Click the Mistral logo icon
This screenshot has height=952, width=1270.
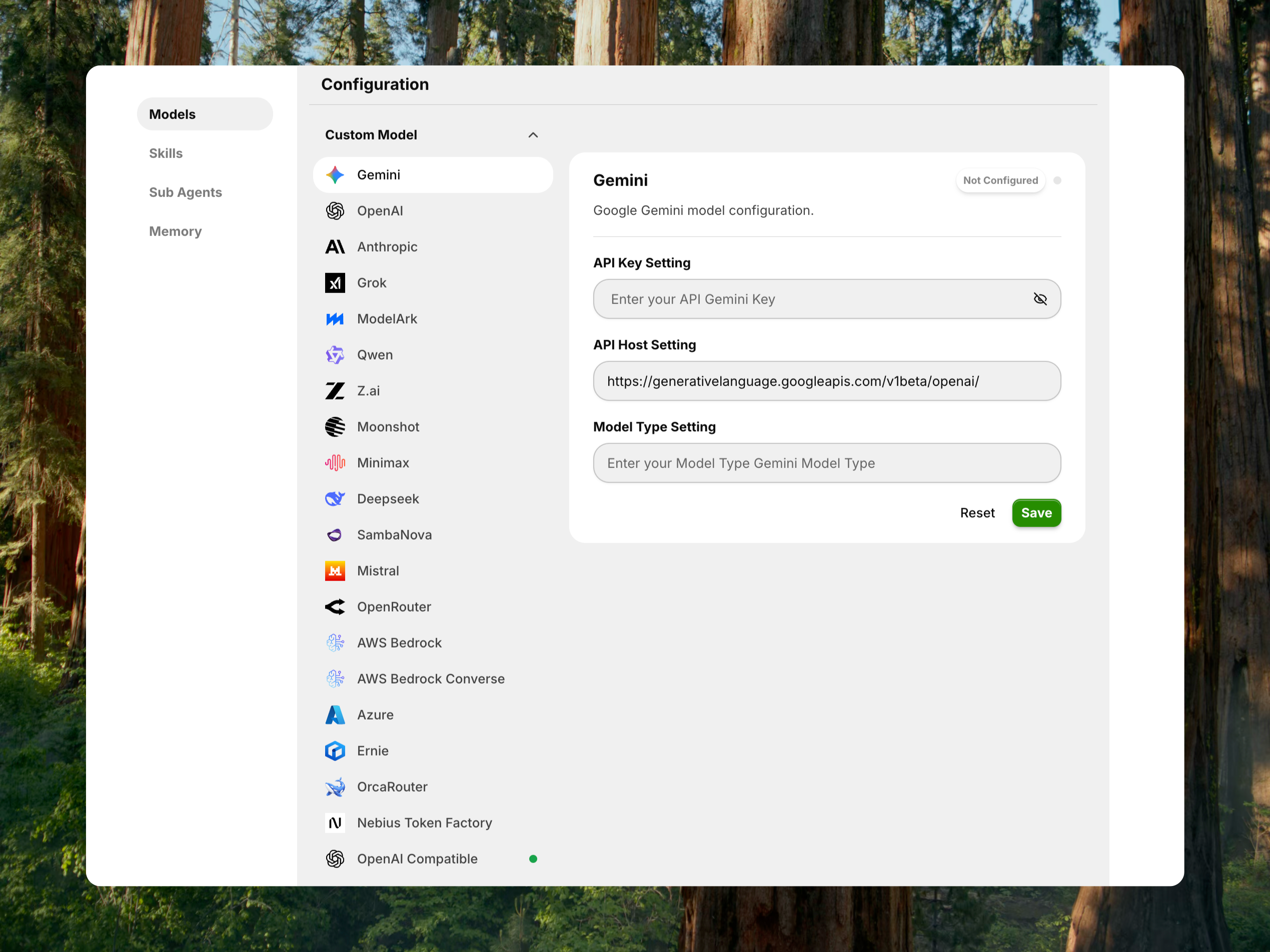pyautogui.click(x=335, y=571)
